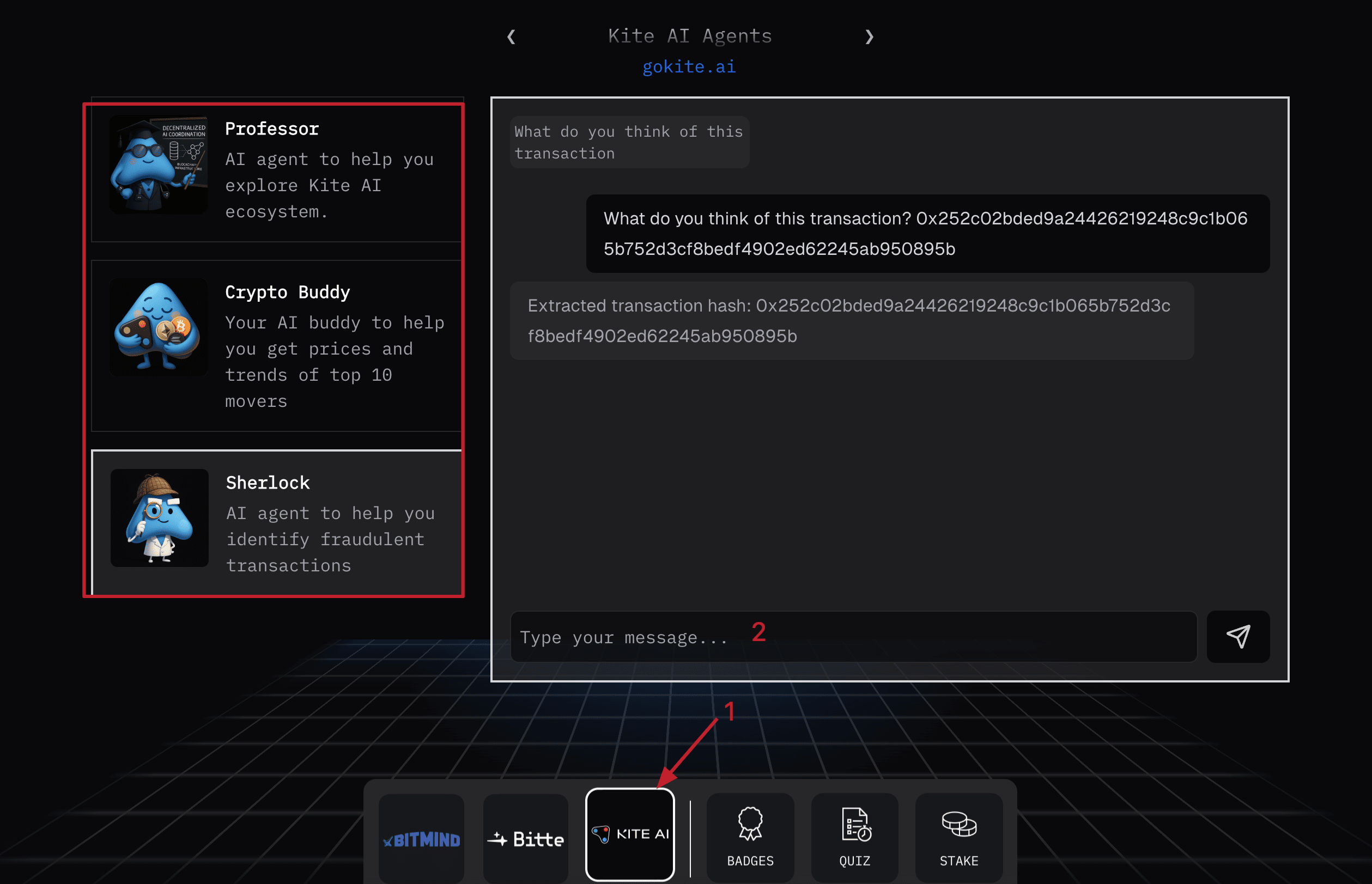Select the Bitmind dock tile
The height and width of the screenshot is (884, 1372).
coord(421,839)
